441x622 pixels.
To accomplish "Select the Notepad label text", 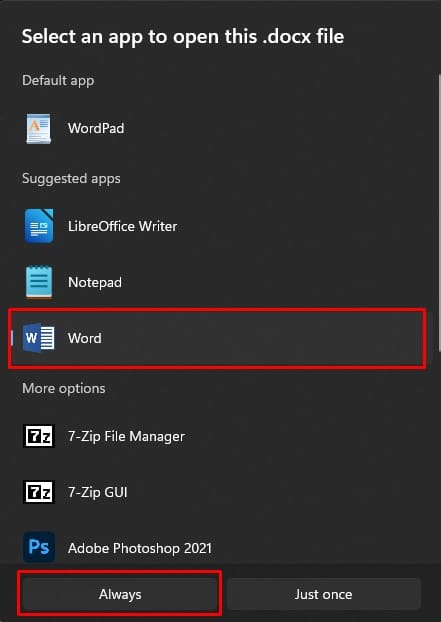I will pyautogui.click(x=95, y=282).
